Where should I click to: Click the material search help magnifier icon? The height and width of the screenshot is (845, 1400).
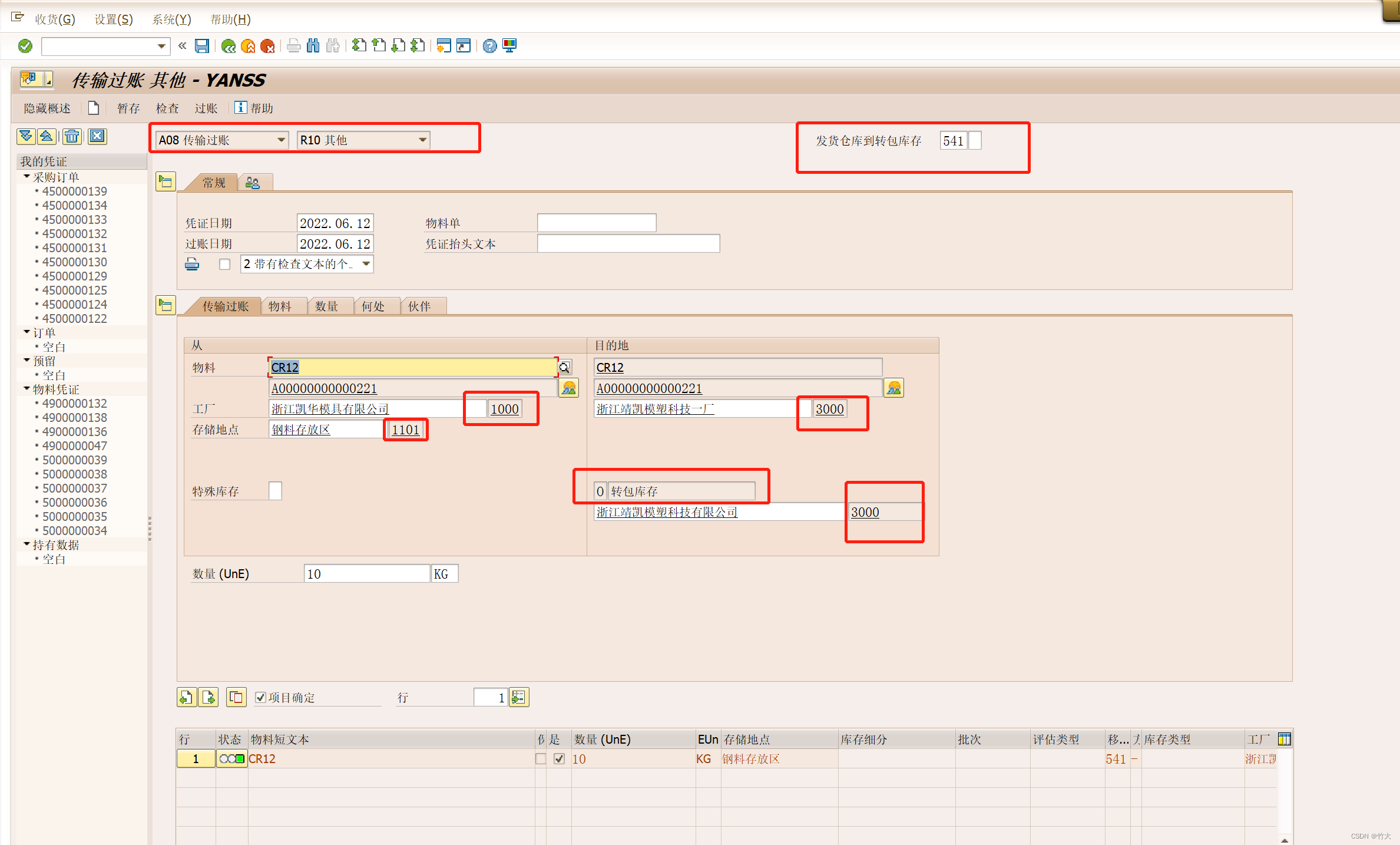click(x=564, y=368)
